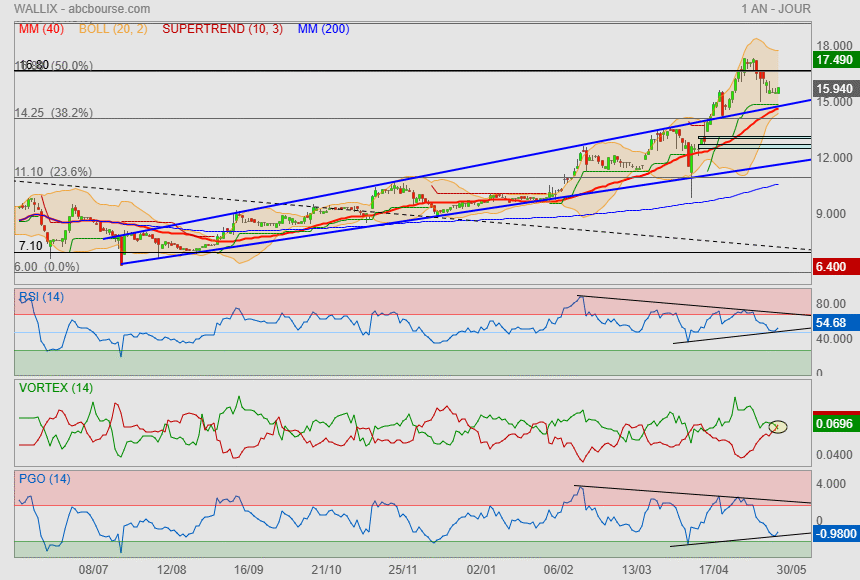
Task: Click the 12.000 price axis label
Action: 834,157
